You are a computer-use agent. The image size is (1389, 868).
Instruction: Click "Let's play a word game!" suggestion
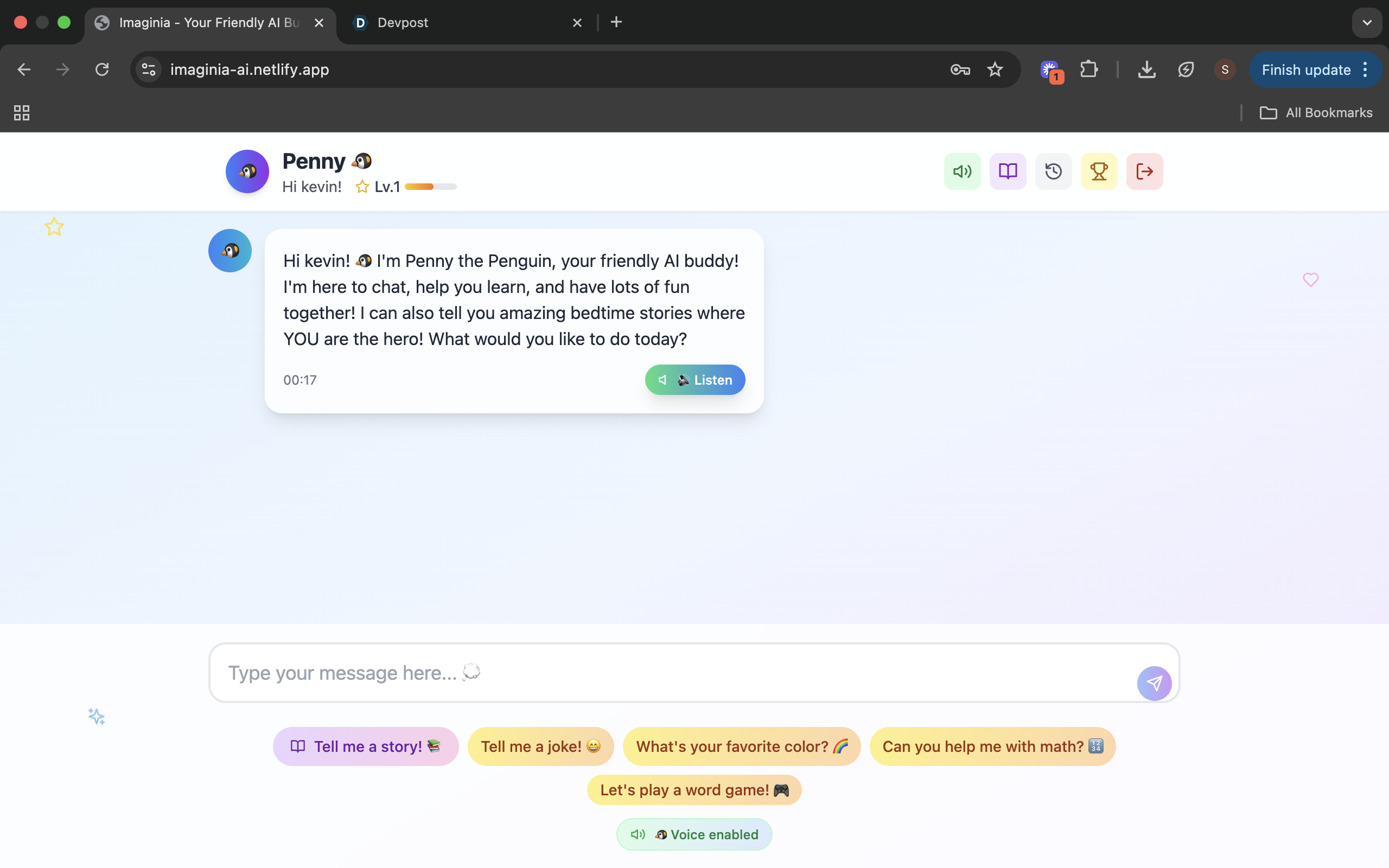point(694,790)
